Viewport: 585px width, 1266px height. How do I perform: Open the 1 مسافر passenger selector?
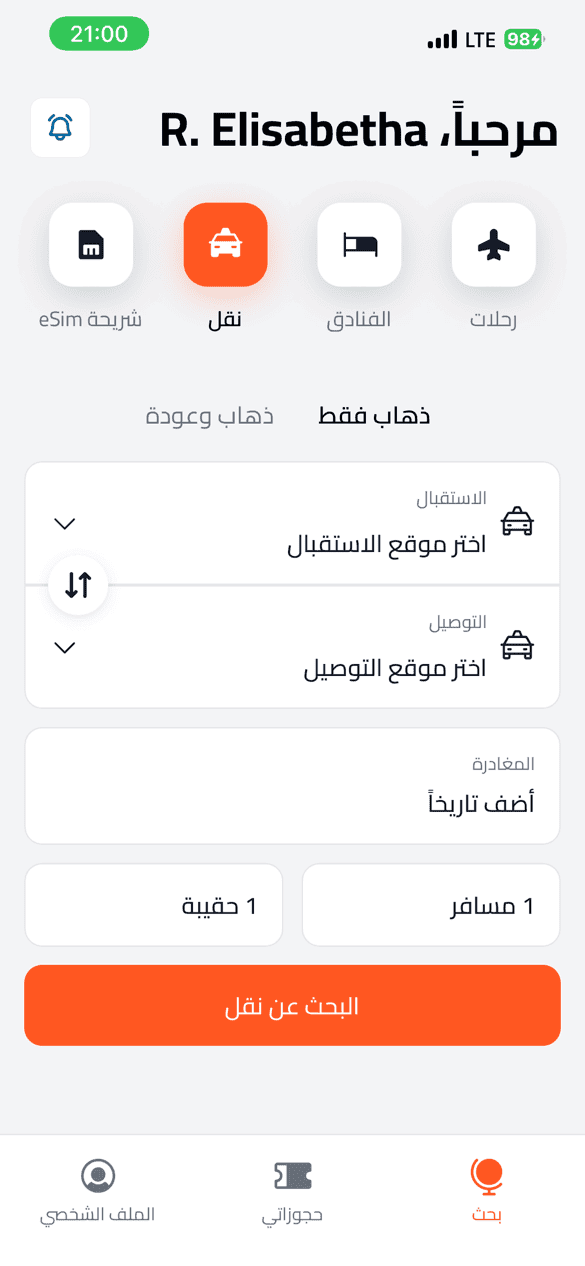[x=431, y=904]
